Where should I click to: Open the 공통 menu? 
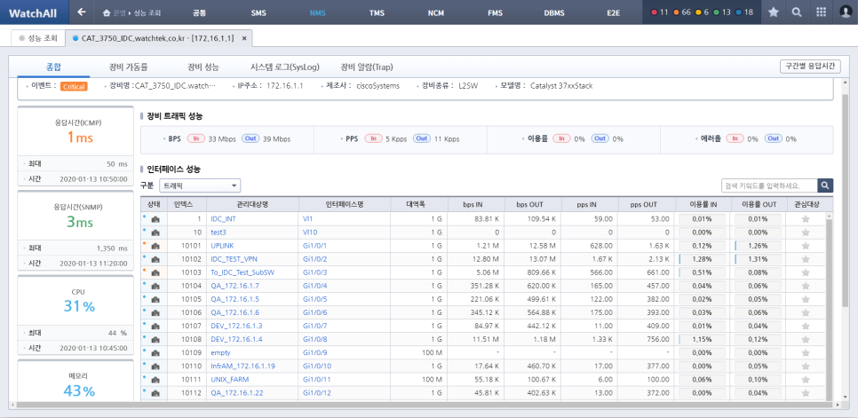200,12
